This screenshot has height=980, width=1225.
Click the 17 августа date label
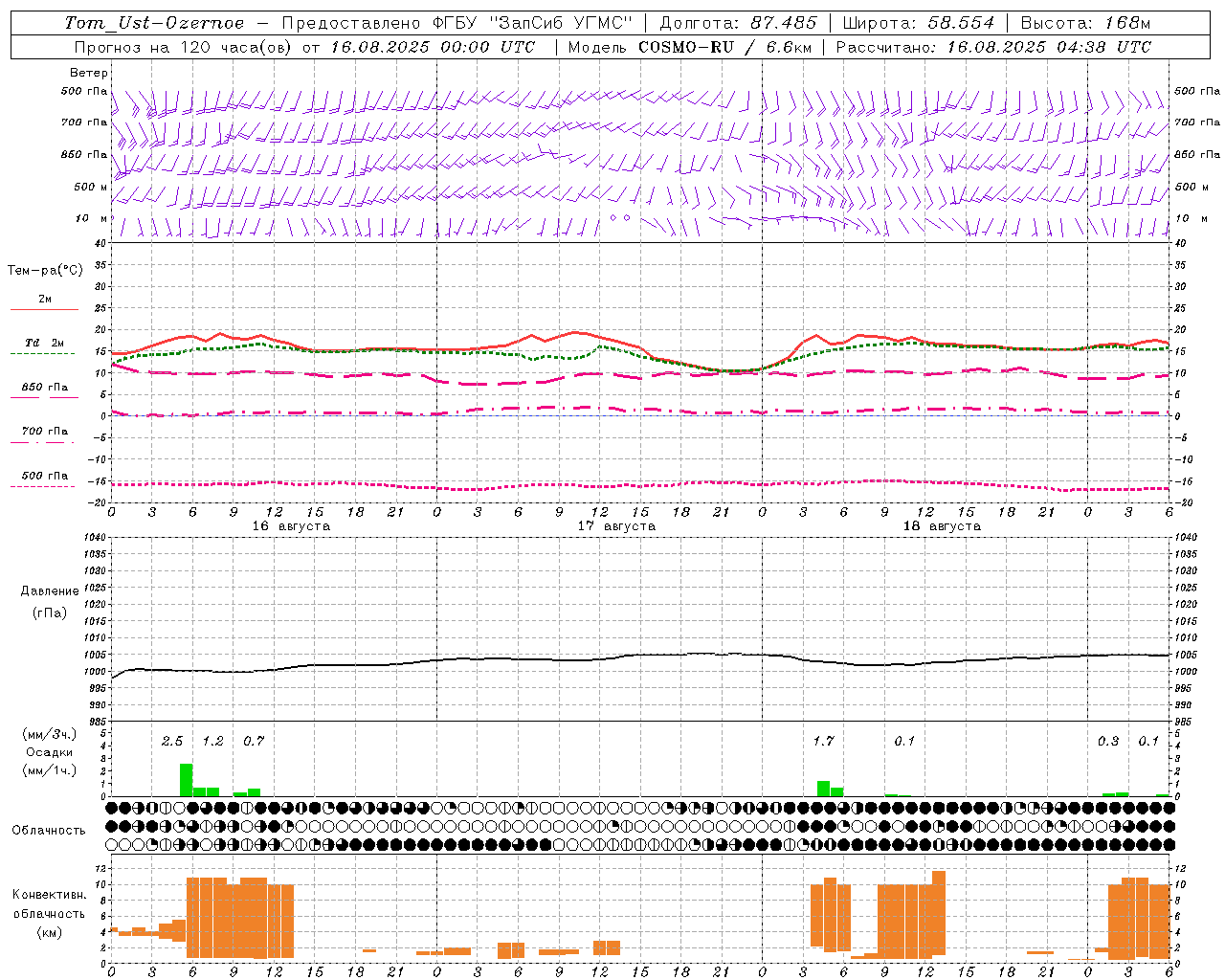[x=616, y=526]
